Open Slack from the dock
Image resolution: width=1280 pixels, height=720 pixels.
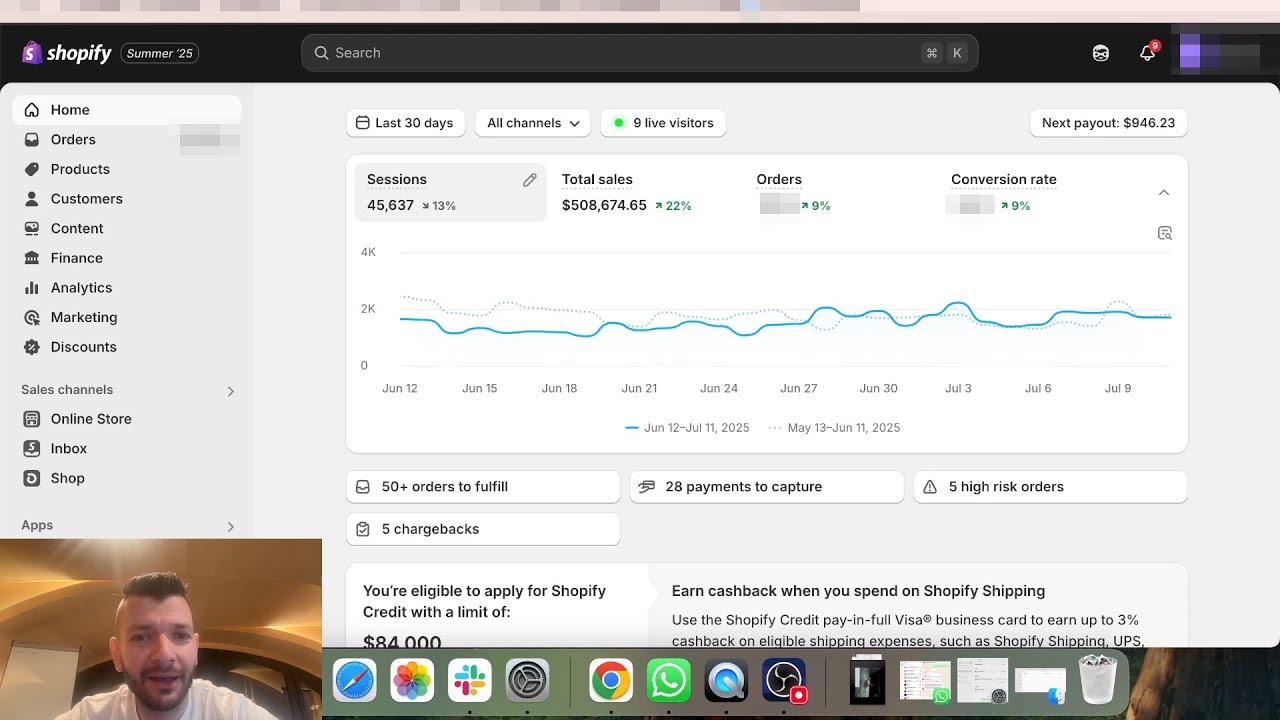[x=469, y=681]
